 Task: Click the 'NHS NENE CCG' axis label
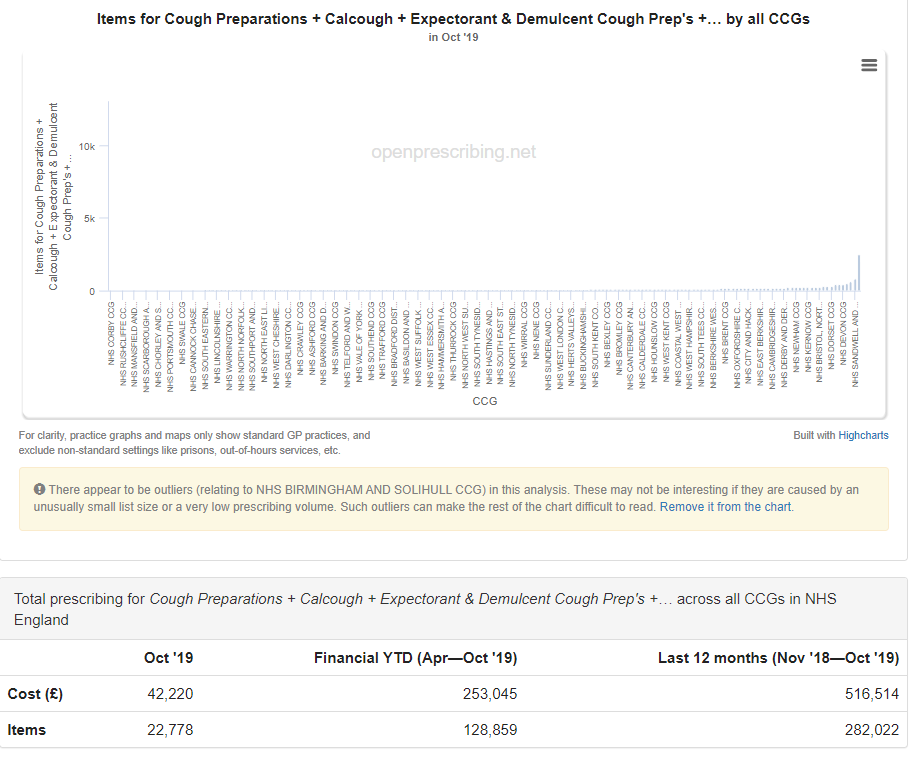click(536, 330)
